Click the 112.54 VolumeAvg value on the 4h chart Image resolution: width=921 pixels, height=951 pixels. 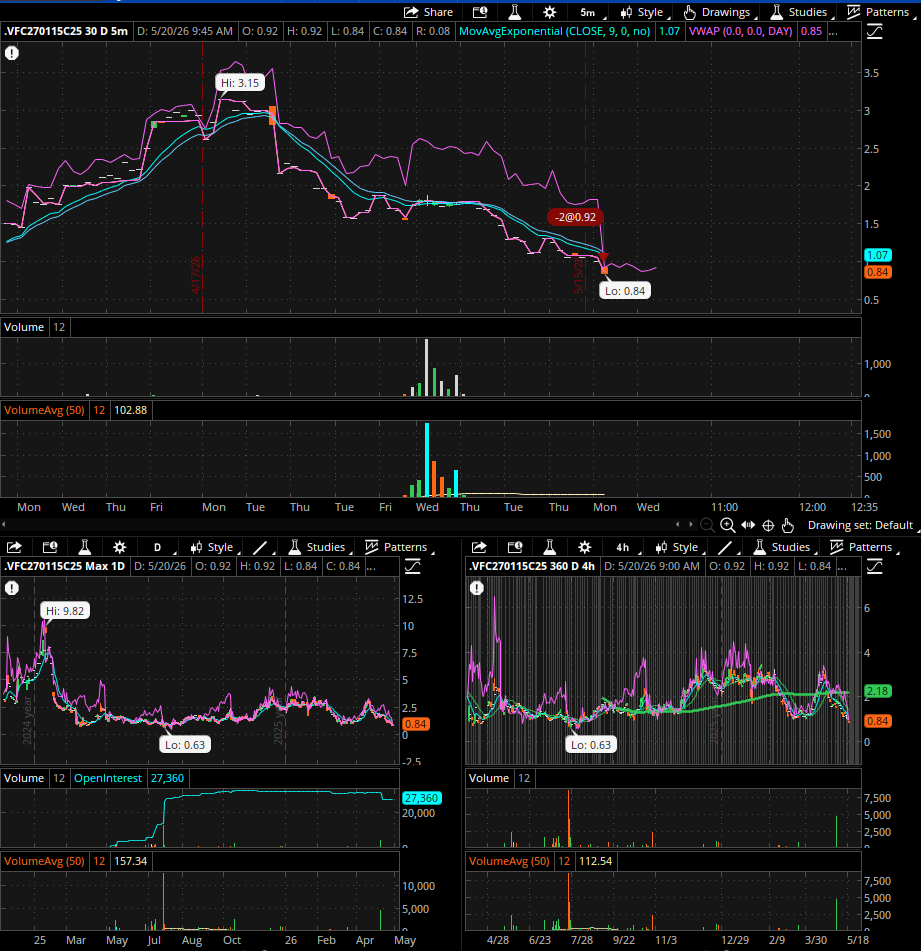[595, 861]
